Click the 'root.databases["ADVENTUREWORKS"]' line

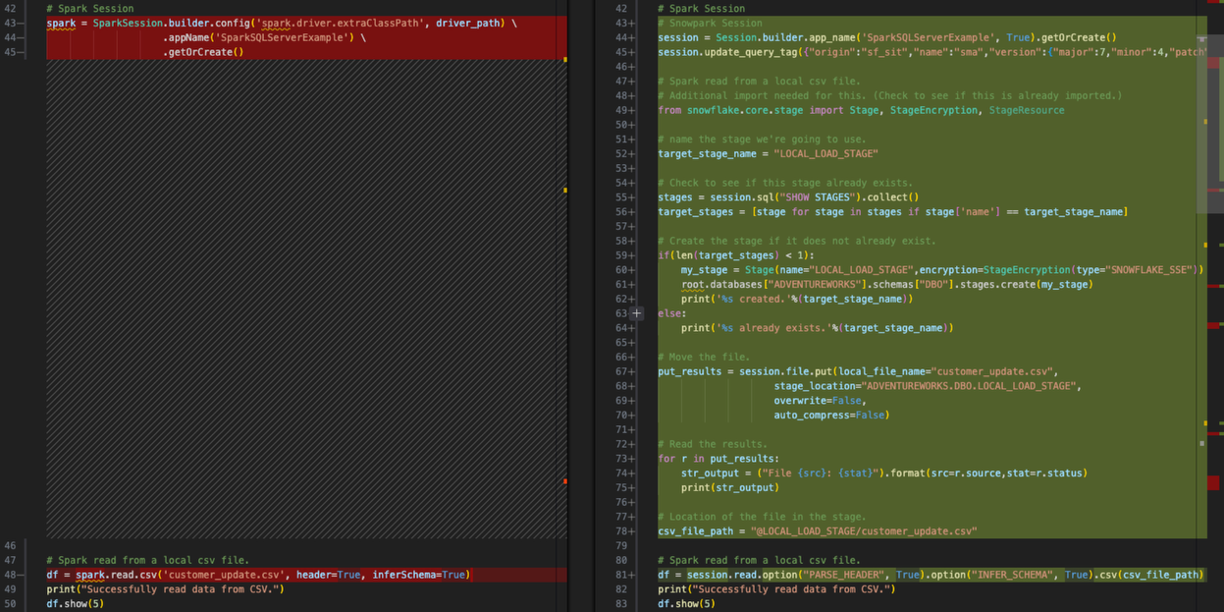point(887,284)
